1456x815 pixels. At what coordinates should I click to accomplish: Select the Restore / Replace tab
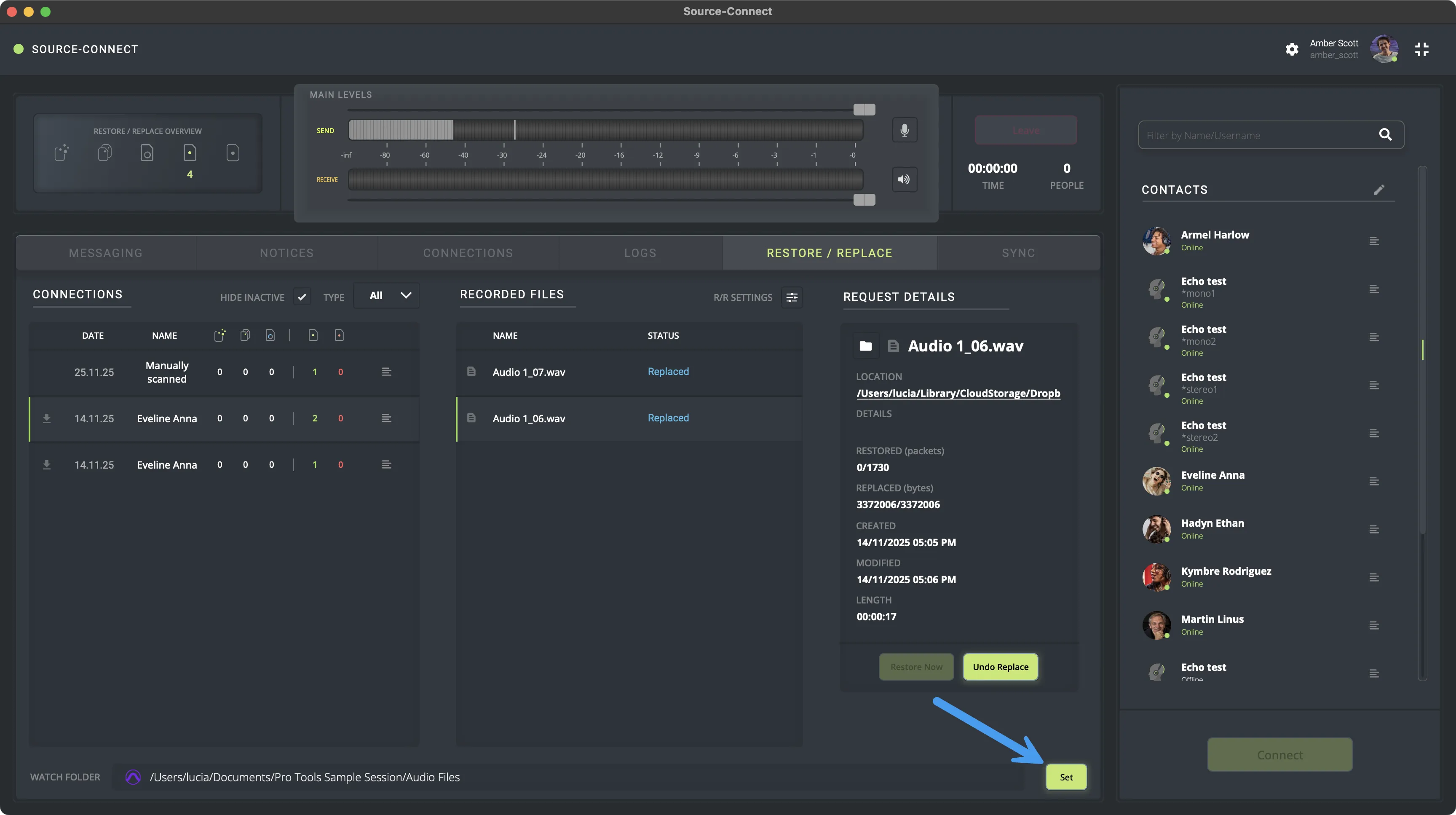[x=829, y=253]
